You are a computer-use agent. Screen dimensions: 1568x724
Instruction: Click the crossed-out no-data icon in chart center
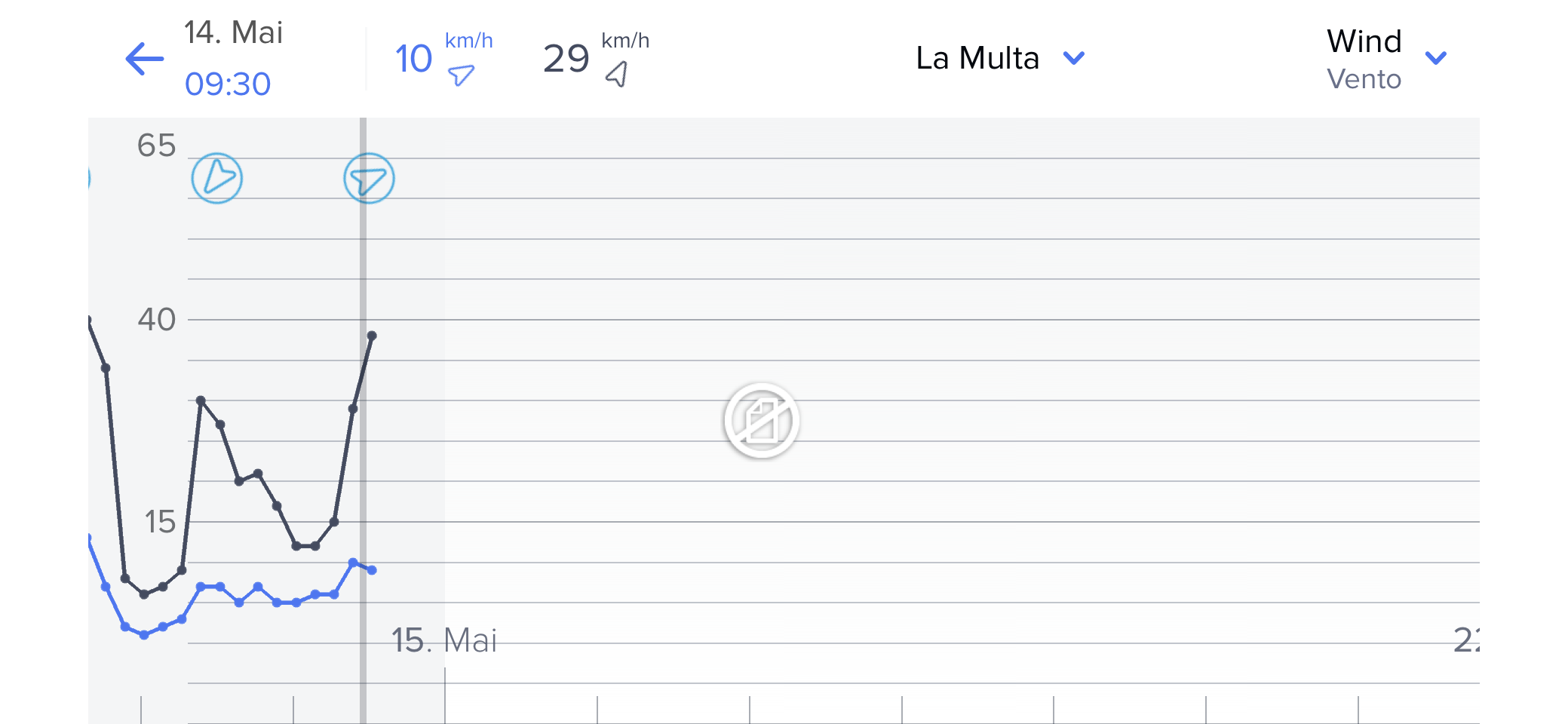[x=761, y=421]
